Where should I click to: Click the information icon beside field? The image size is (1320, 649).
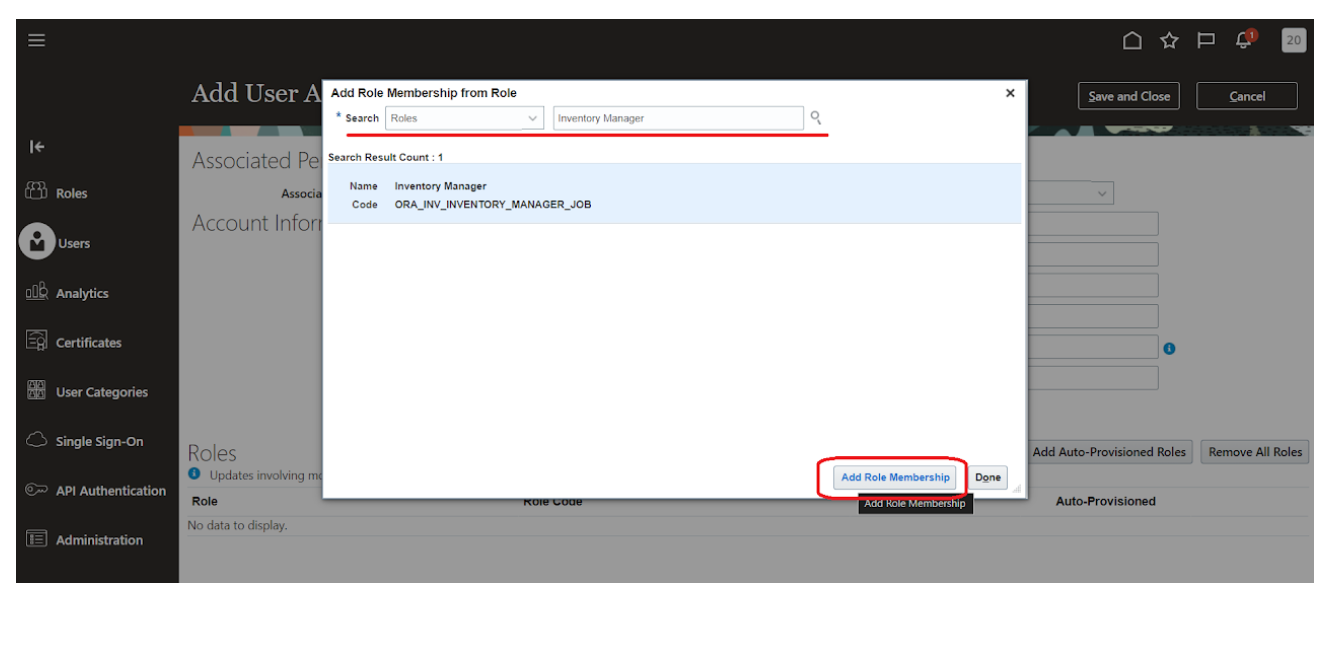[x=1169, y=349]
